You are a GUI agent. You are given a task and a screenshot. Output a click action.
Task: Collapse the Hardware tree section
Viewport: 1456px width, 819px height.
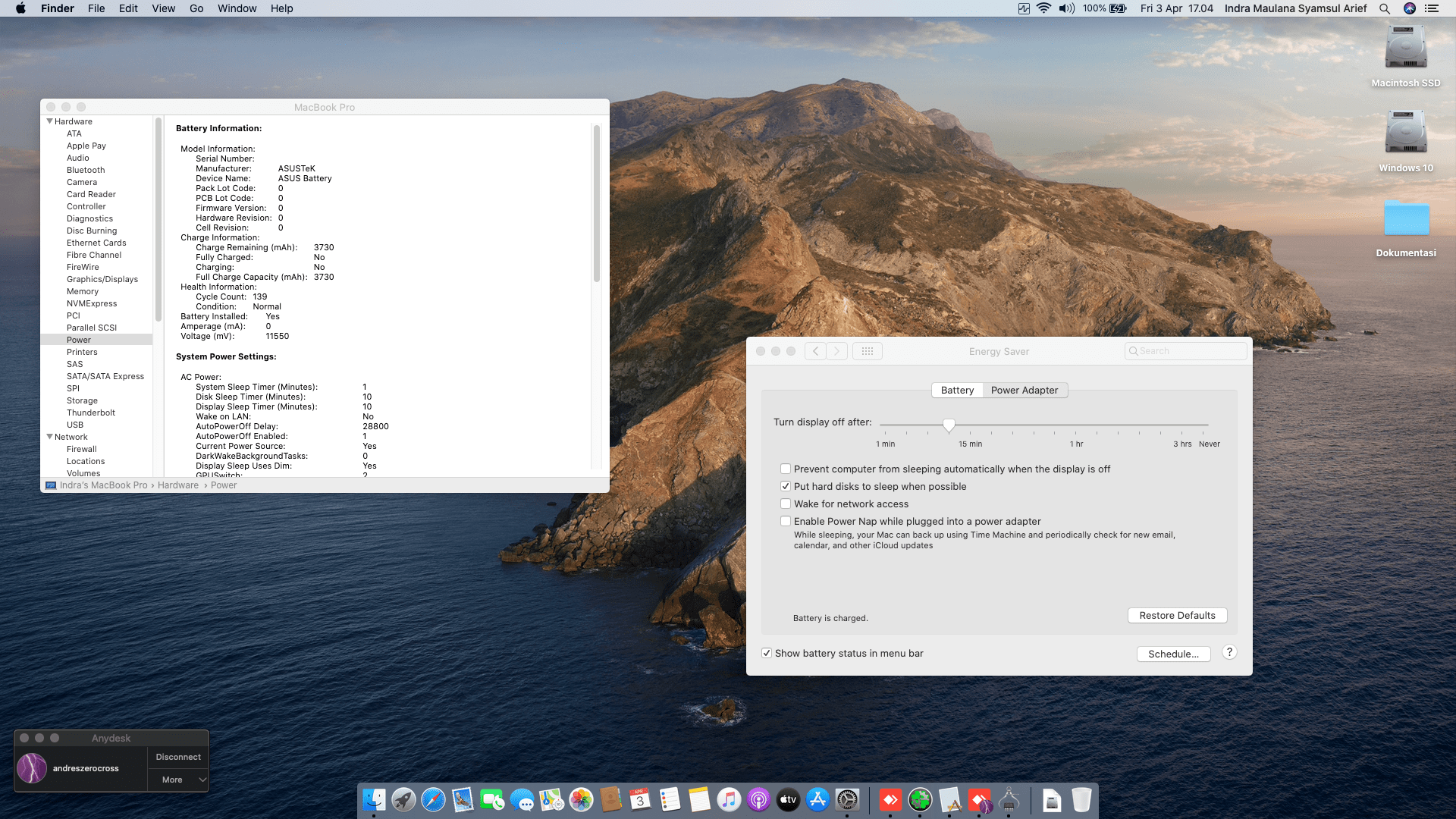click(x=50, y=121)
